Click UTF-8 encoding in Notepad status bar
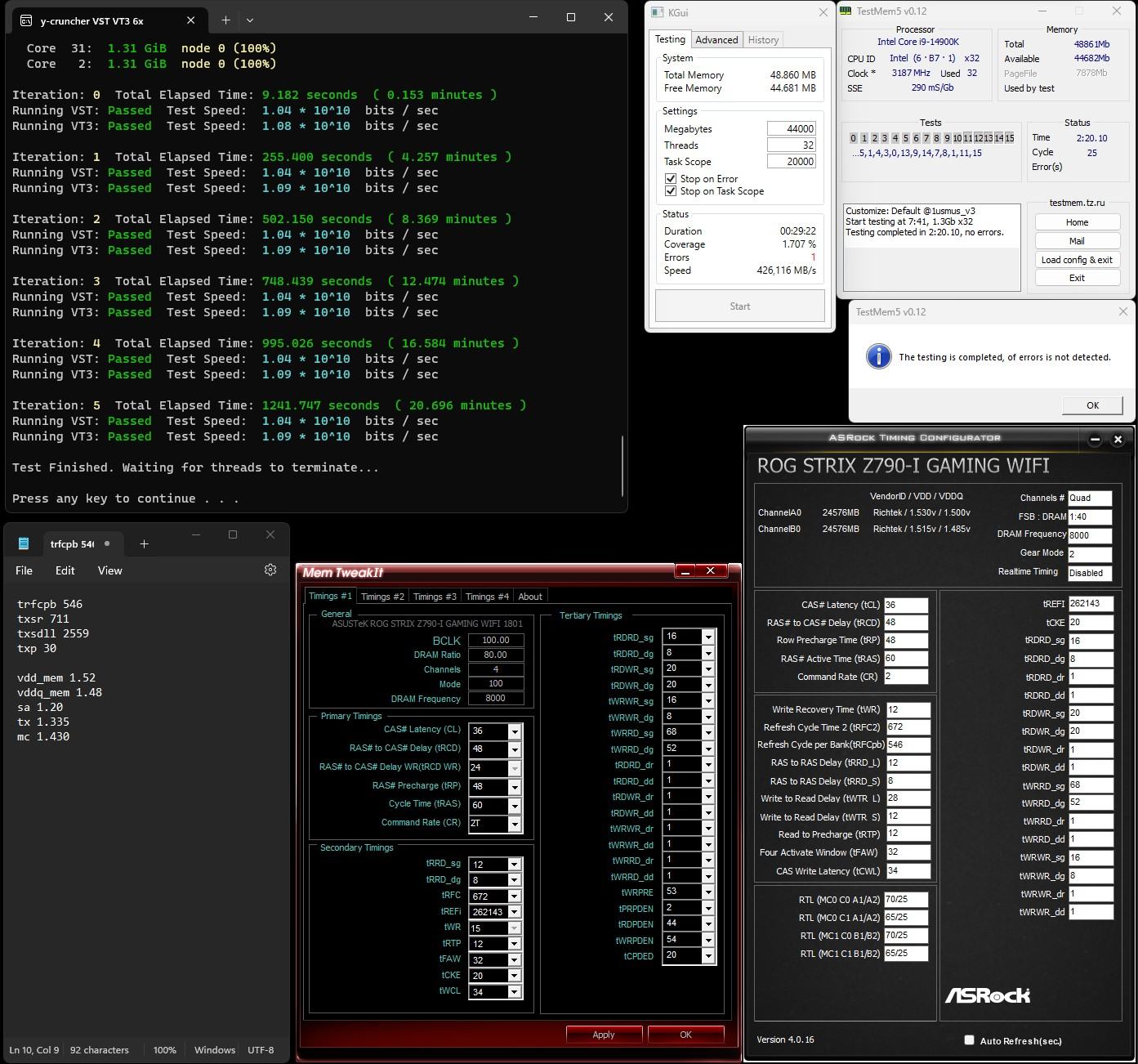 tap(261, 1050)
